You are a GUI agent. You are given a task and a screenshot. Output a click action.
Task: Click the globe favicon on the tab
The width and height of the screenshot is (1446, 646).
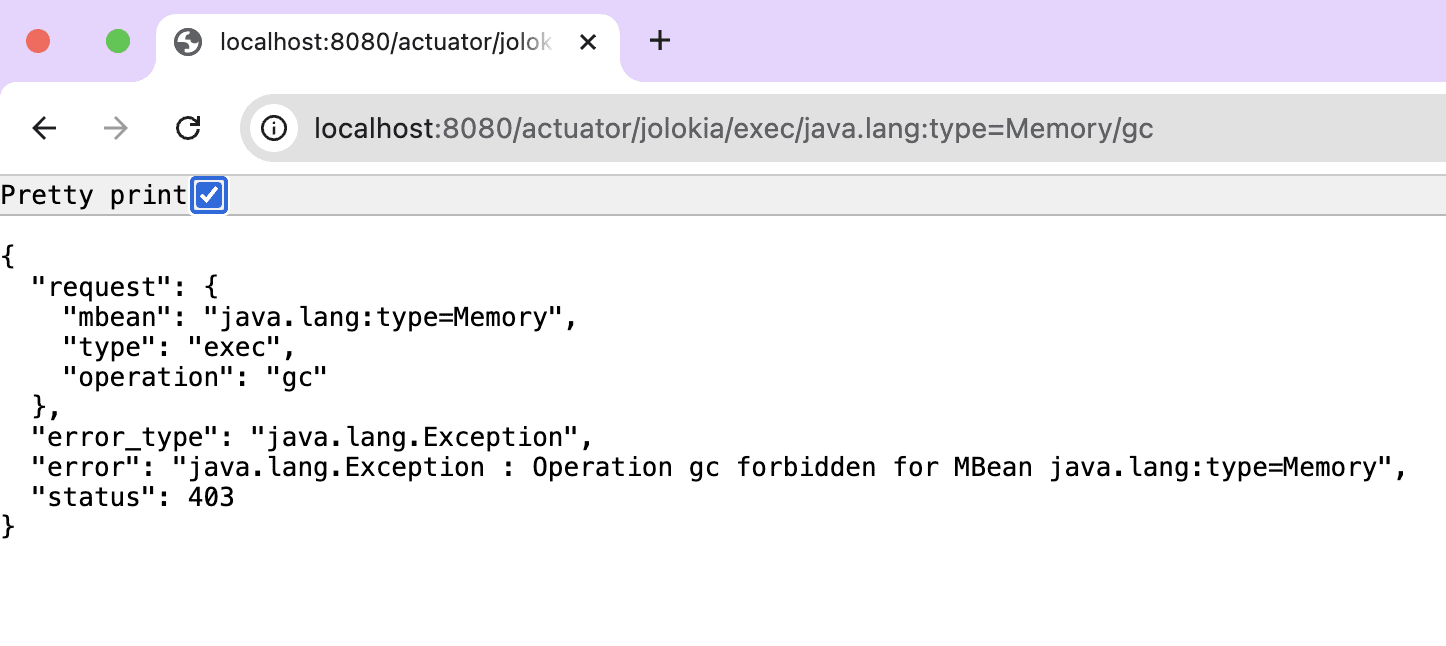point(188,42)
